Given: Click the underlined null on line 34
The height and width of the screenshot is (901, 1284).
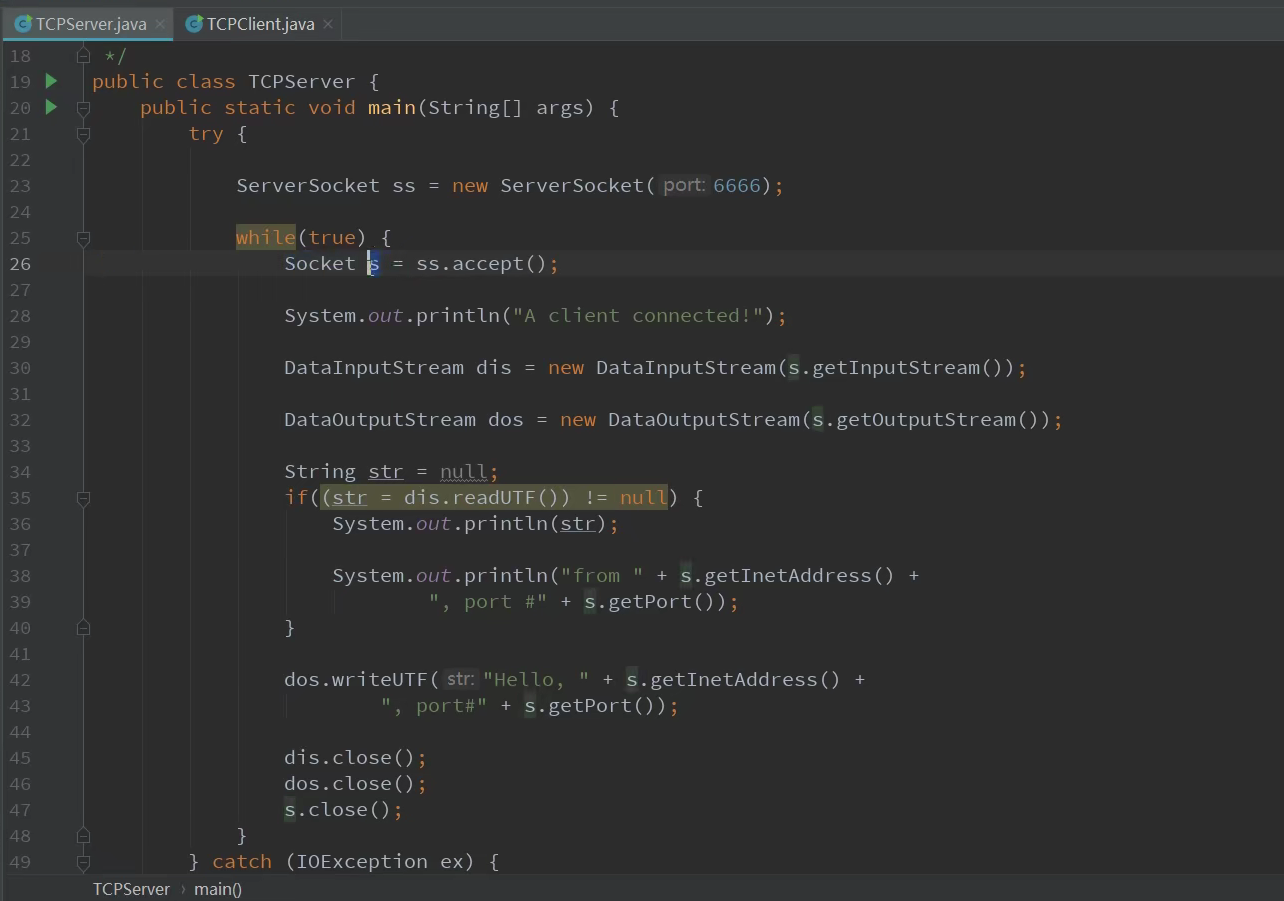Looking at the screenshot, I should click(464, 471).
